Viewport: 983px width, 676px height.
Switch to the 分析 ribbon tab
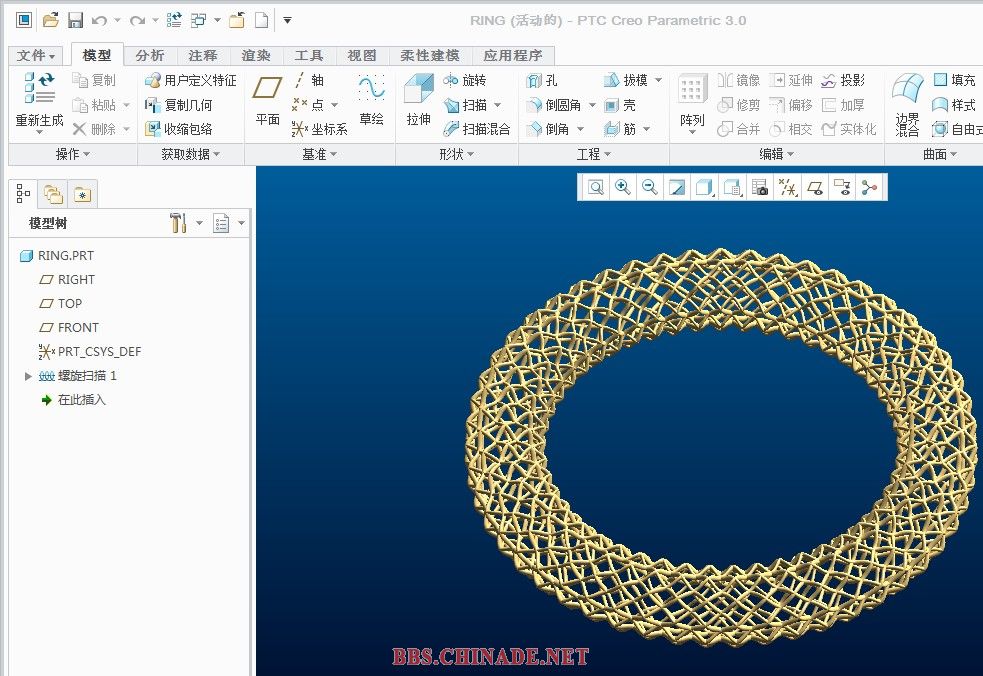(x=150, y=56)
